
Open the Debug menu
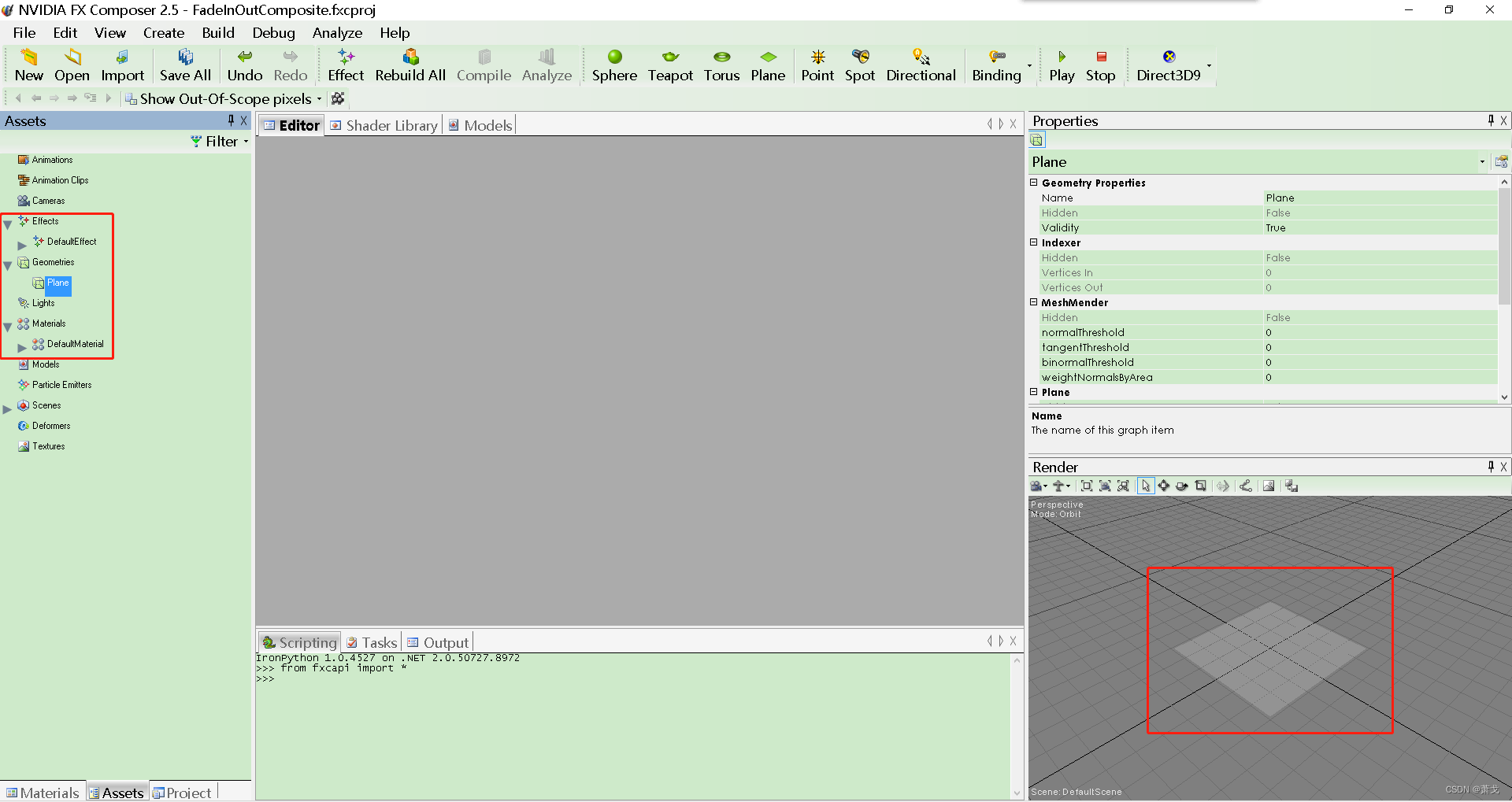click(273, 32)
